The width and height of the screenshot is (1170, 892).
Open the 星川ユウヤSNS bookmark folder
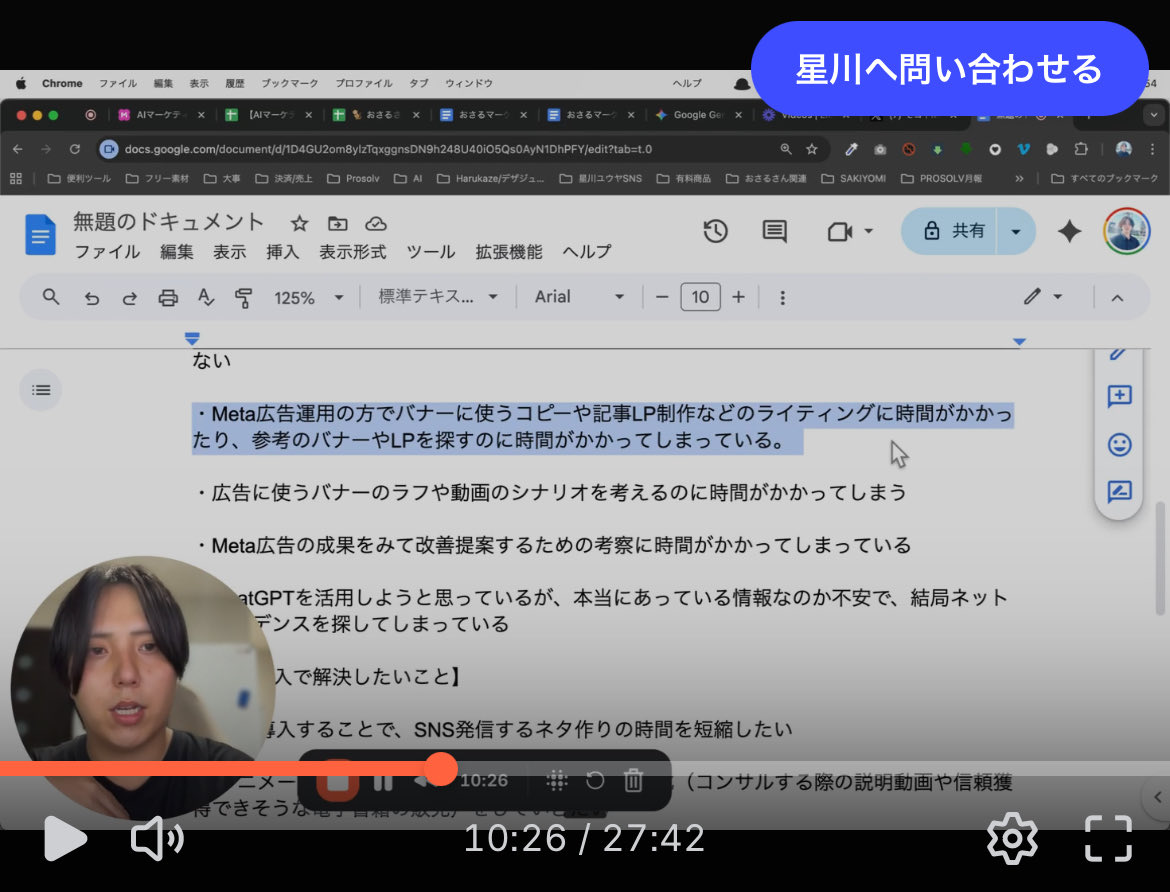pos(600,178)
